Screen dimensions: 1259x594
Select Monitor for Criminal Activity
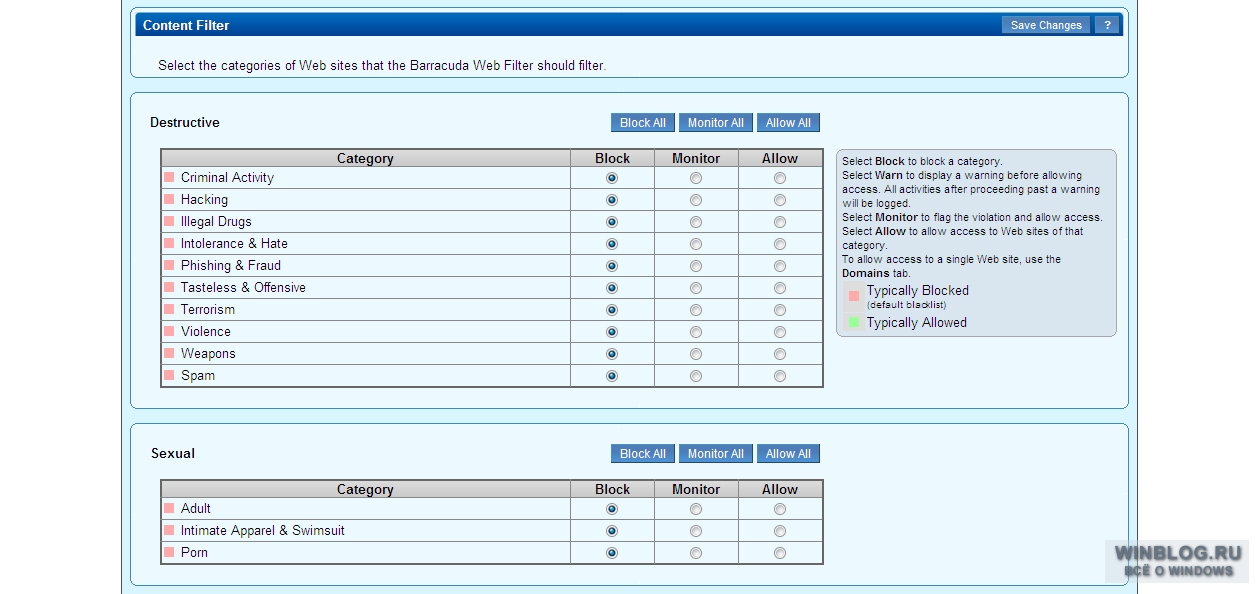(696, 178)
